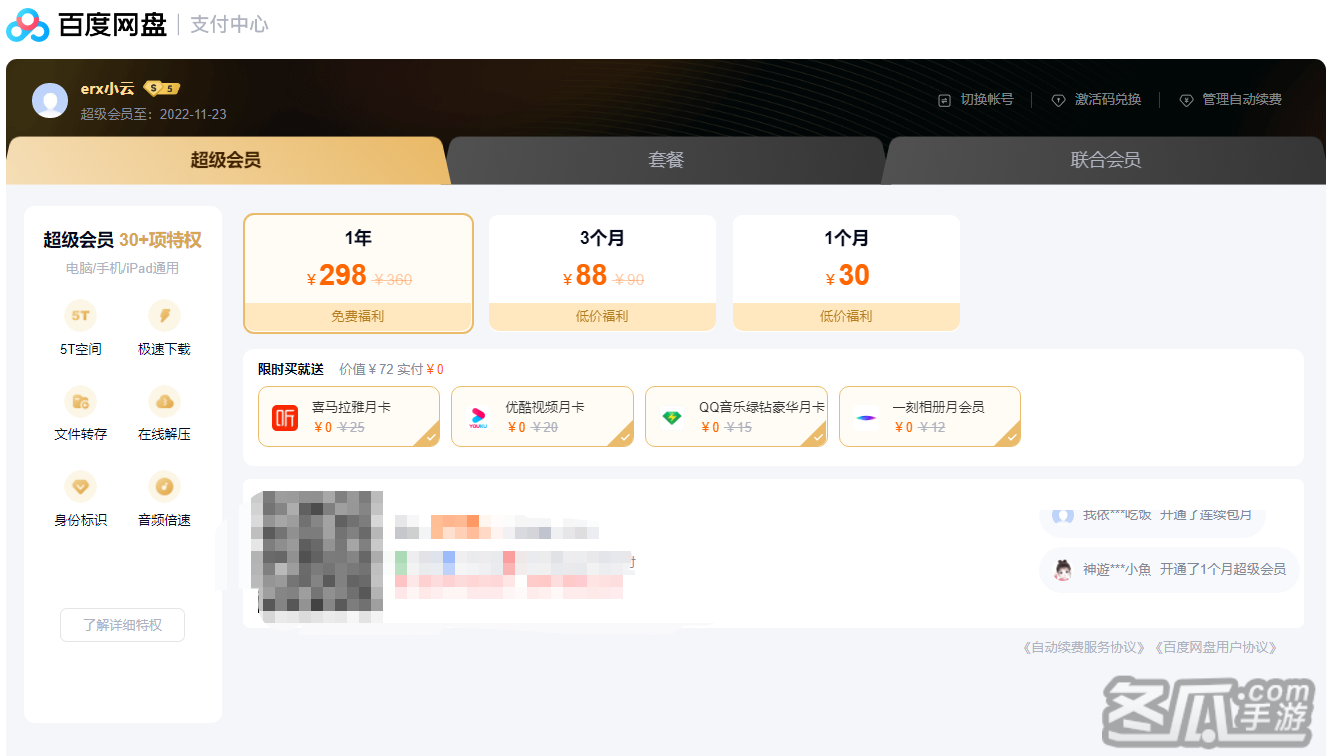The height and width of the screenshot is (756, 1342).
Task: Switch to the 联合会员 tab
Action: tap(1105, 160)
